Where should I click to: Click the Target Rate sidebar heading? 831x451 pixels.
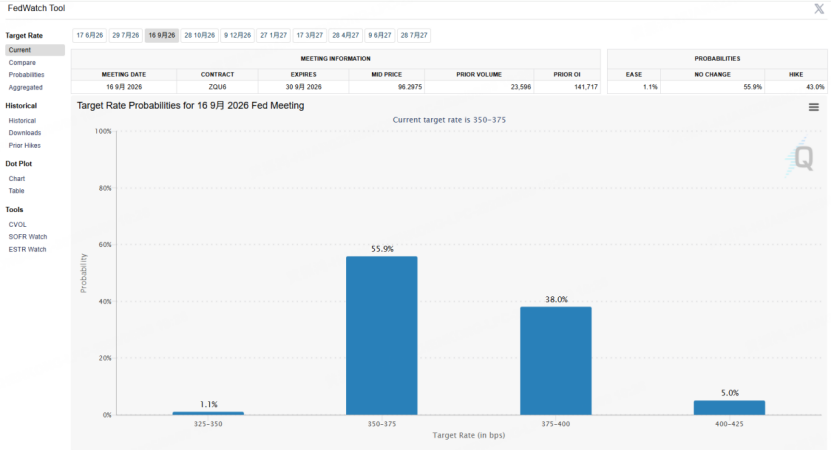24,36
